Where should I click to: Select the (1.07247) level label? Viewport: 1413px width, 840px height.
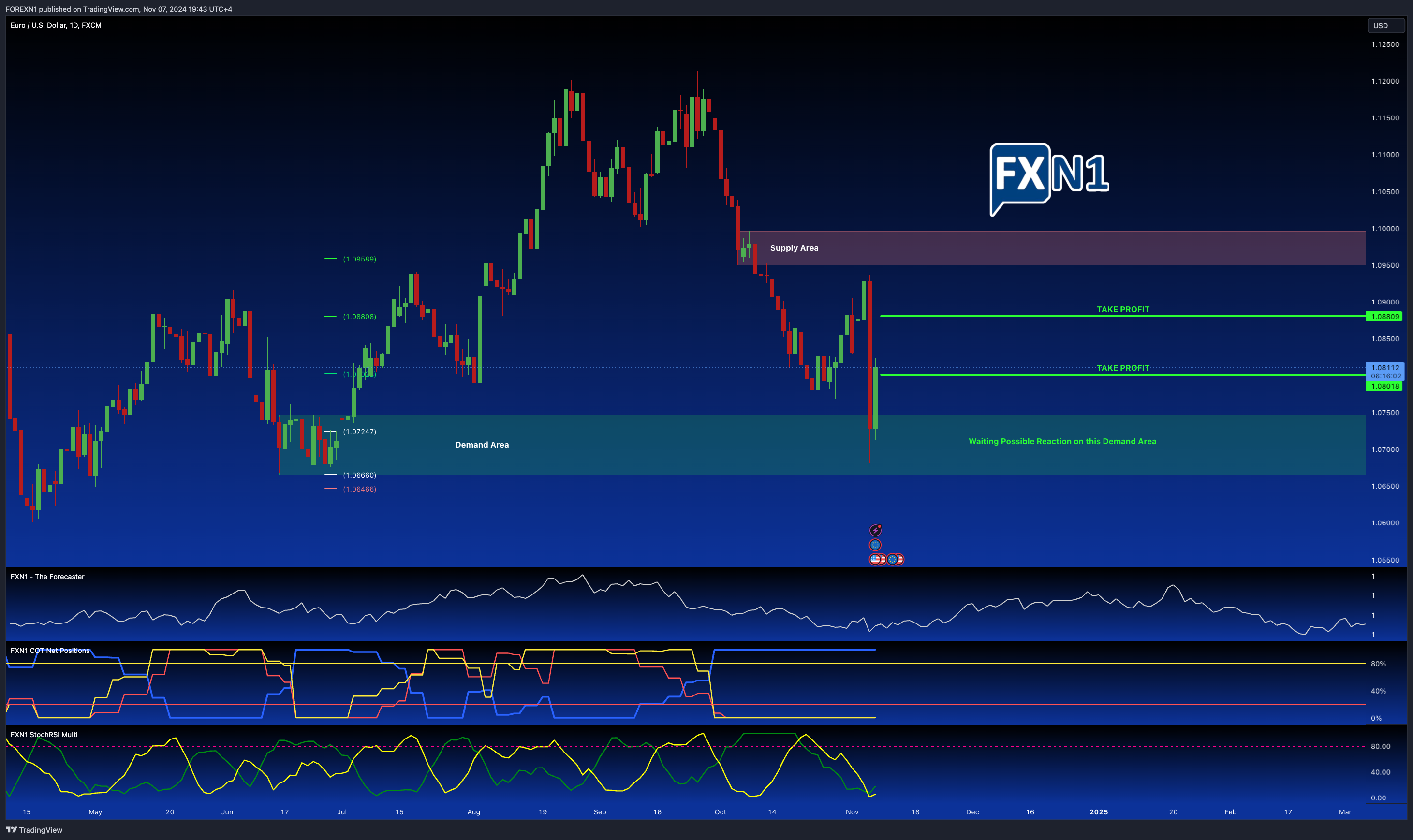[x=360, y=431]
